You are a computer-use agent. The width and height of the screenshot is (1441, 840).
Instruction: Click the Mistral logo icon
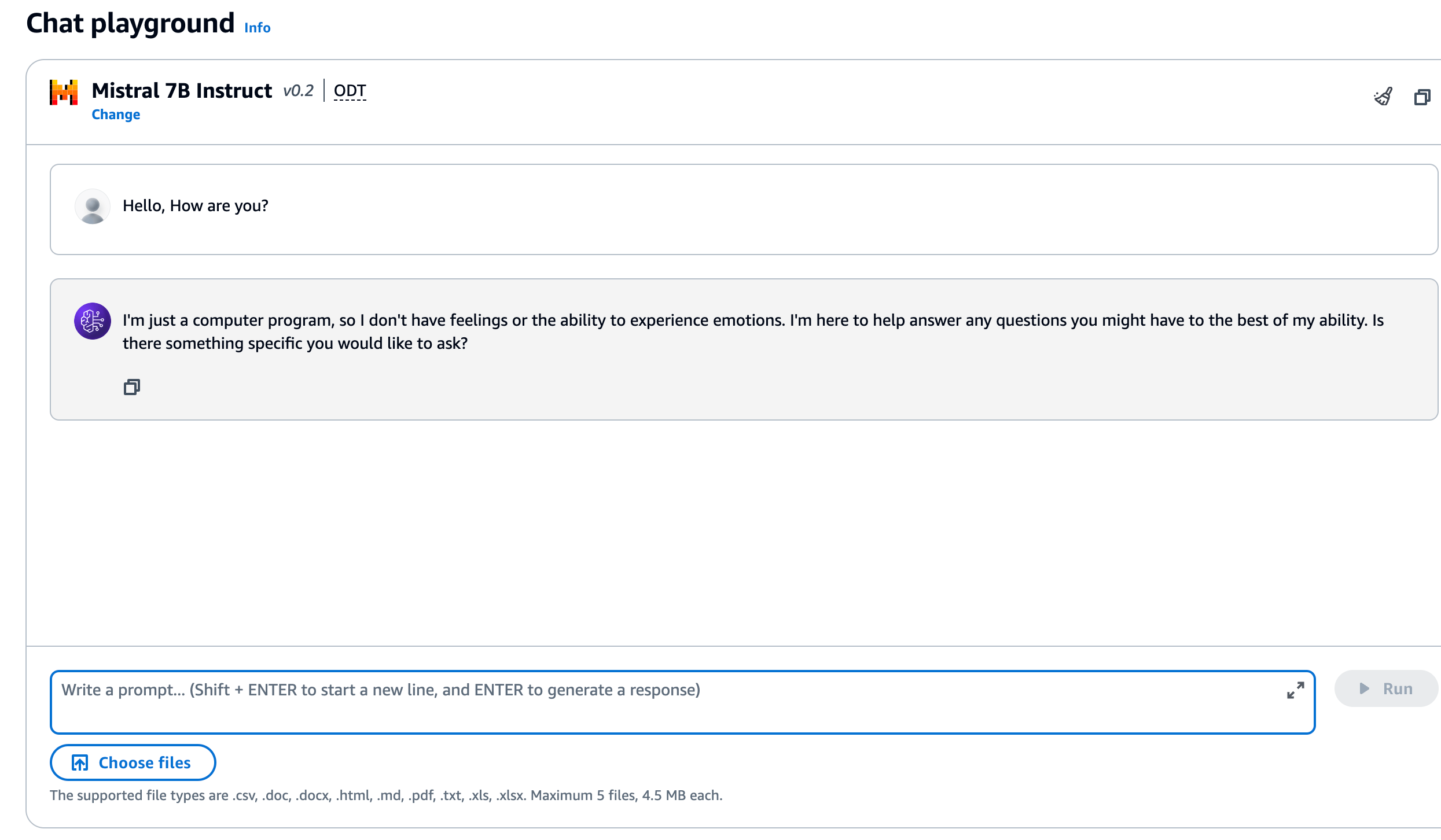(x=64, y=93)
